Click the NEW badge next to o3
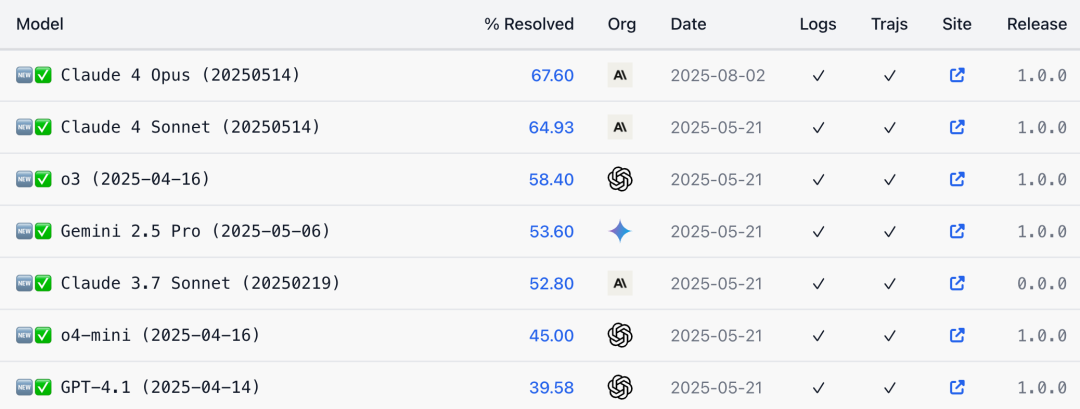The image size is (1080, 409). 25,179
